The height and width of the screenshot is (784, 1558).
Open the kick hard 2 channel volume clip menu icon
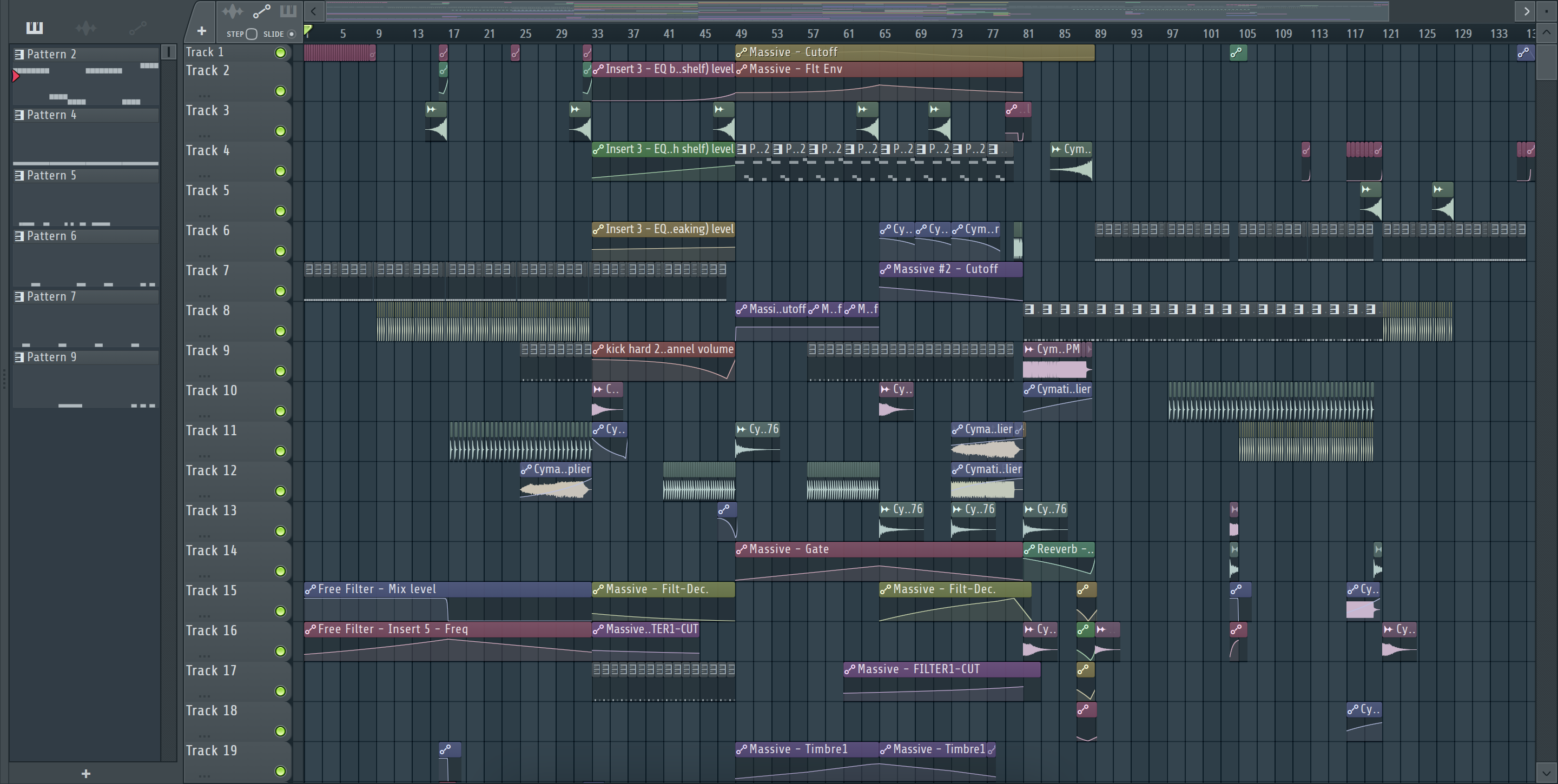click(x=598, y=349)
